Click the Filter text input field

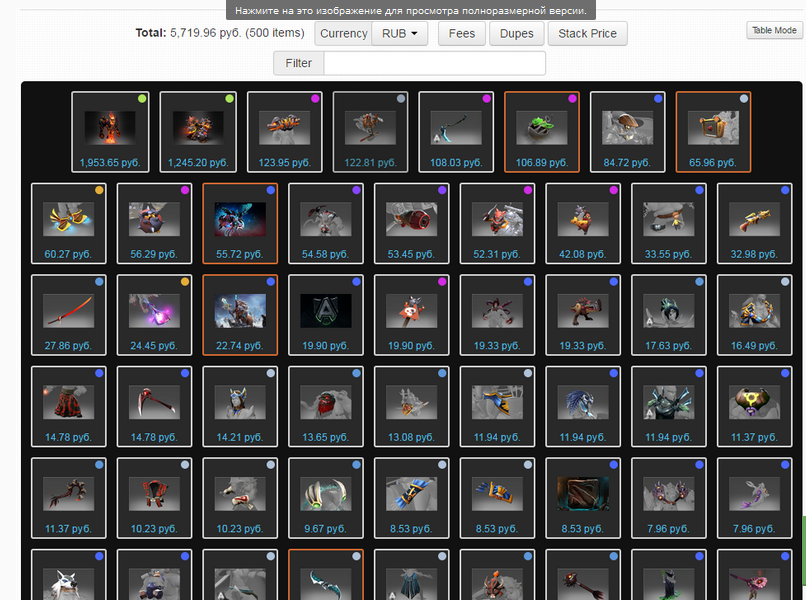(x=434, y=63)
